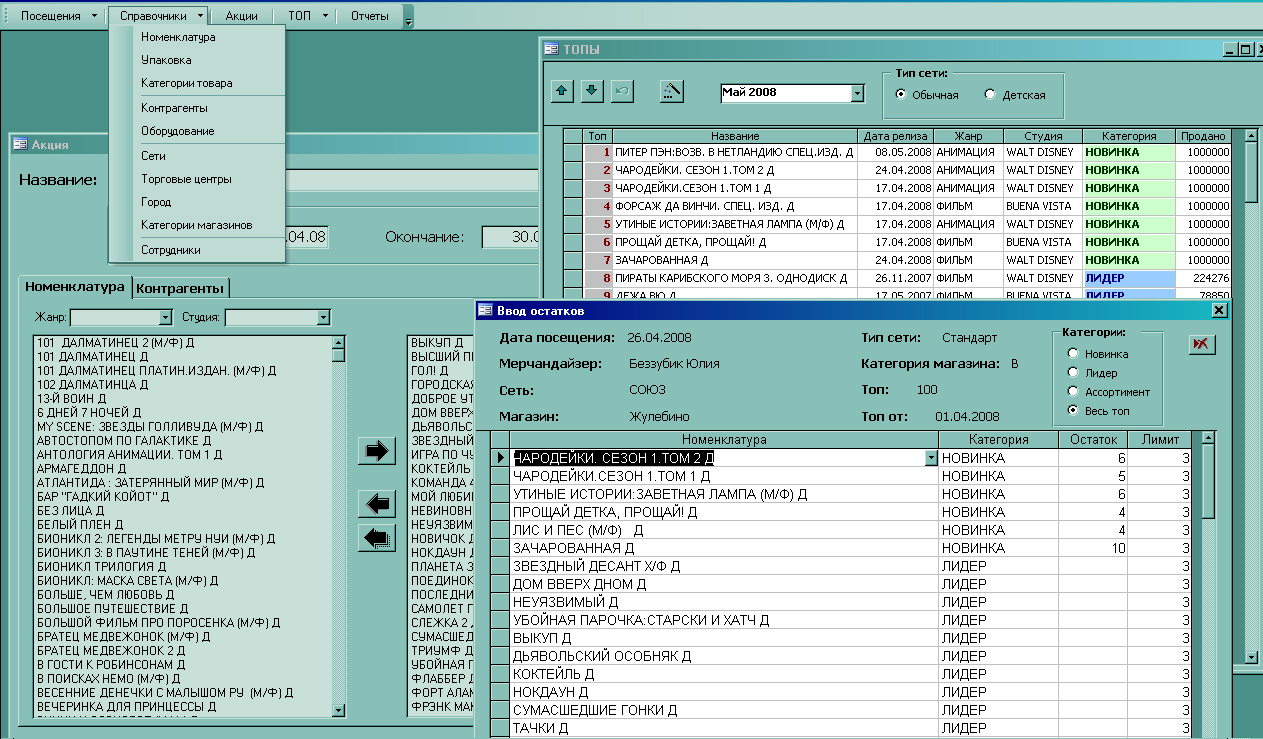
Task: Open the Жанр filter dropdown
Action: pyautogui.click(x=166, y=317)
